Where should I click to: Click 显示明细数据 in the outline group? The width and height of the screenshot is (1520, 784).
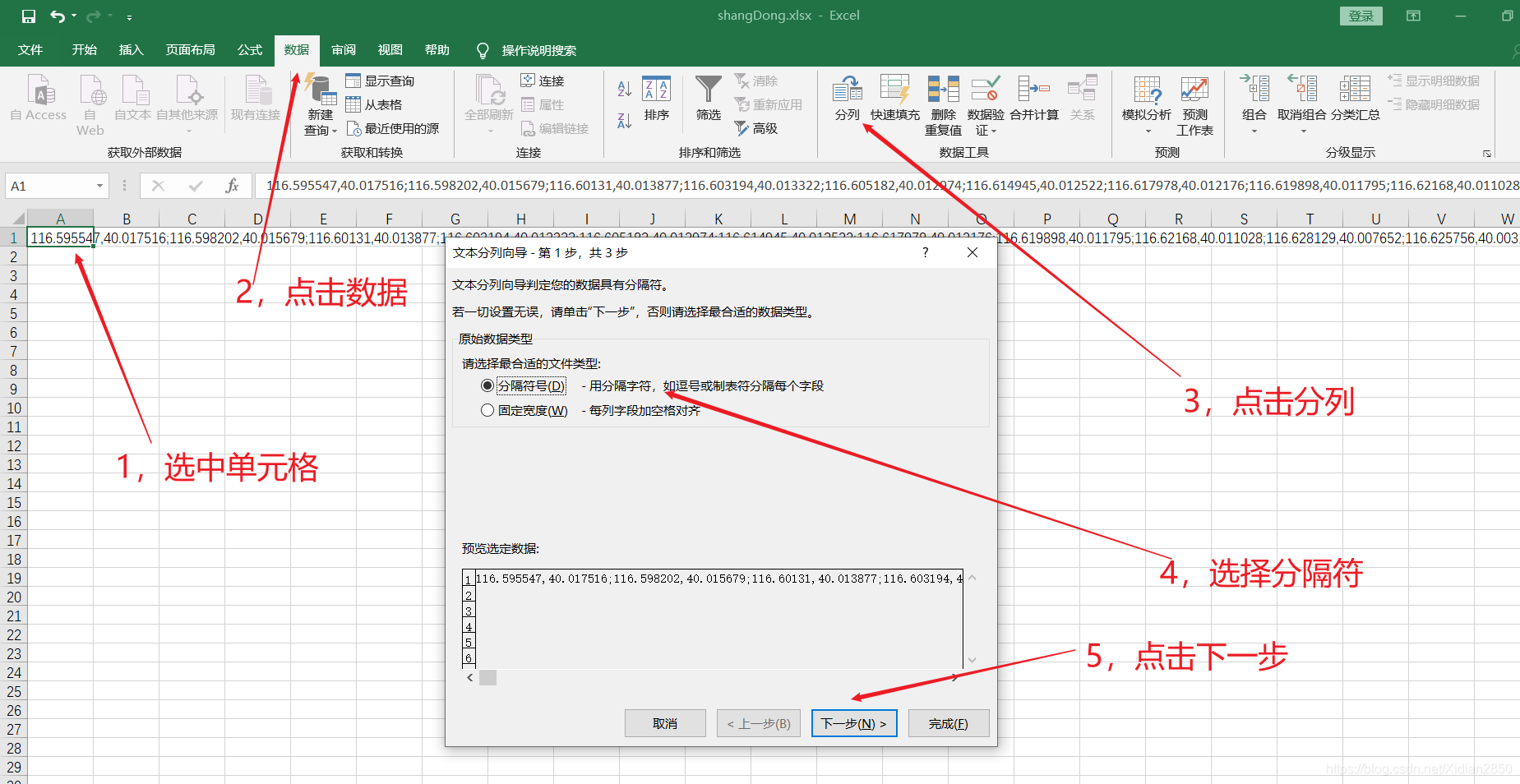coord(1434,81)
